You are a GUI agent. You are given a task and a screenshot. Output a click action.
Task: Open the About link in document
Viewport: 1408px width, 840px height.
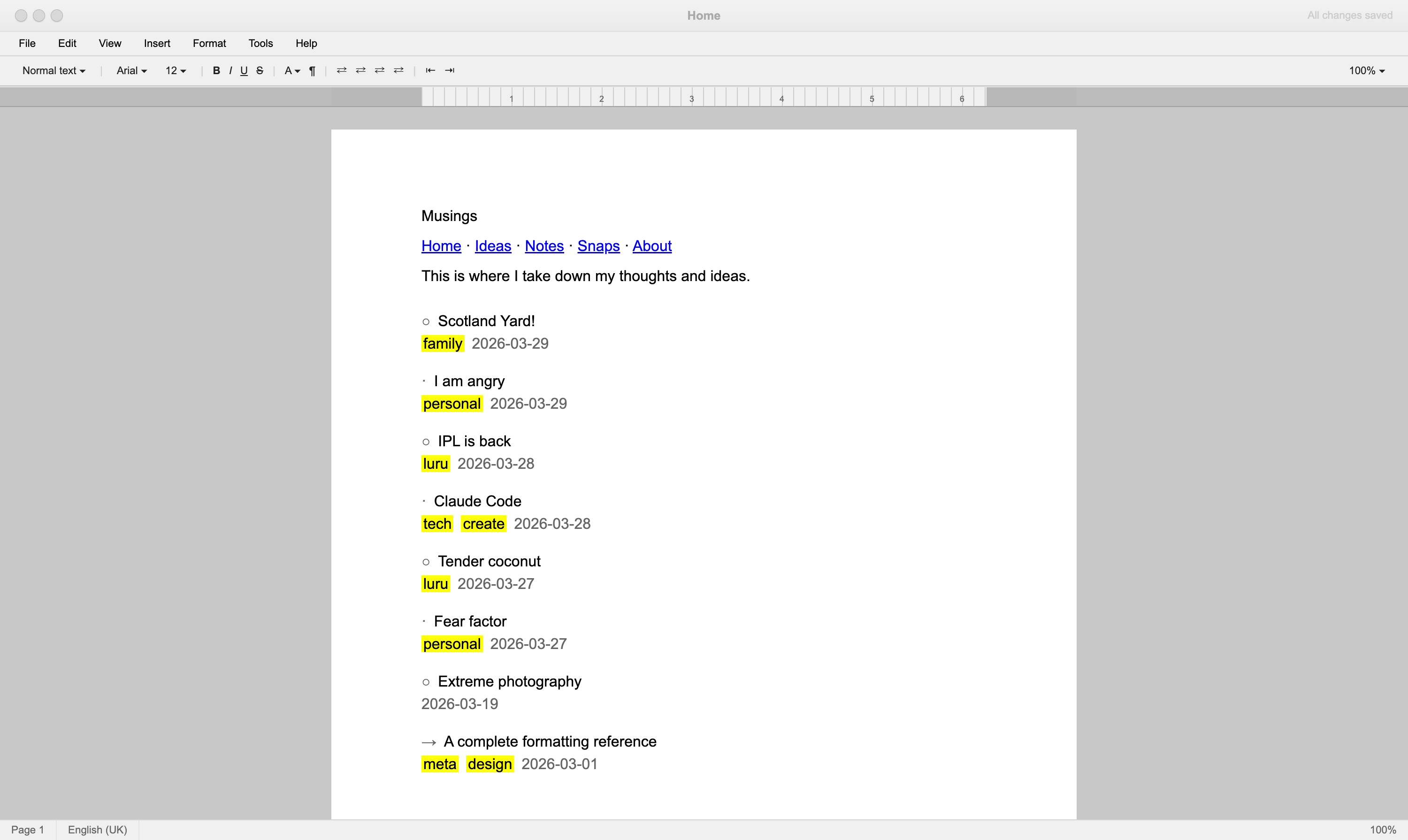651,246
